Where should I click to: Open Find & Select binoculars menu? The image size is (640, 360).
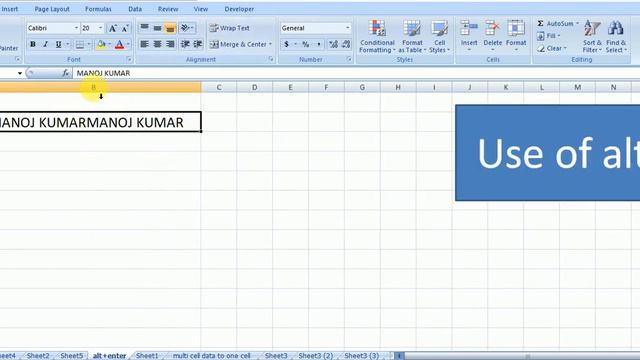click(616, 37)
